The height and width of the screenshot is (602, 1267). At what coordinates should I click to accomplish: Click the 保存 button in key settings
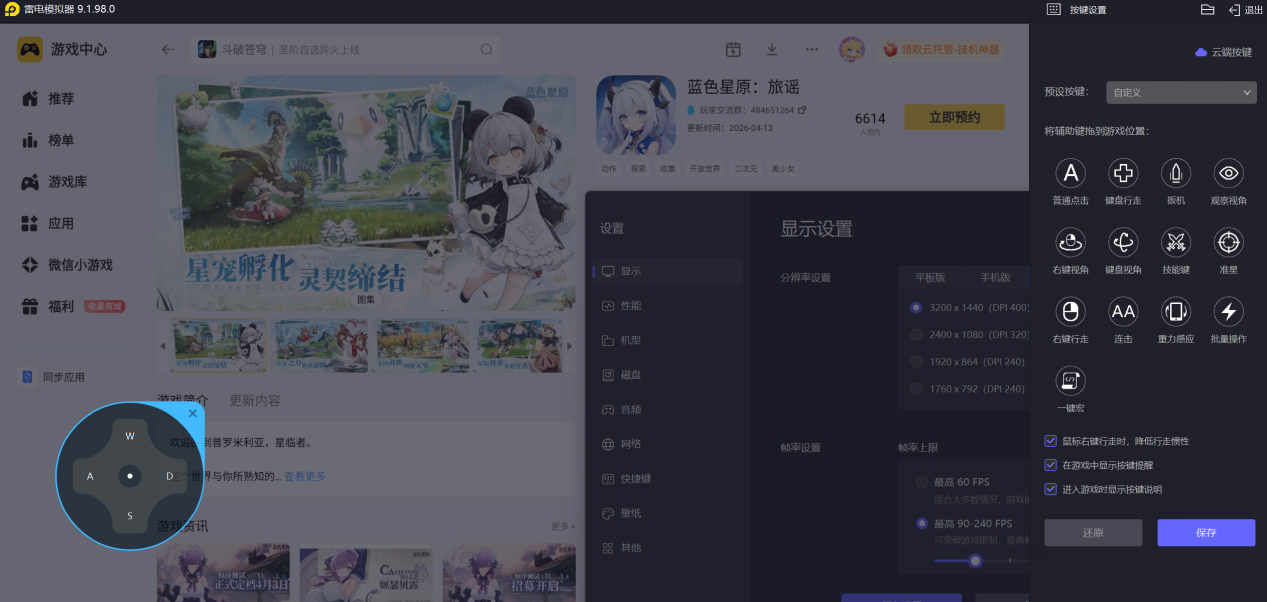1206,532
